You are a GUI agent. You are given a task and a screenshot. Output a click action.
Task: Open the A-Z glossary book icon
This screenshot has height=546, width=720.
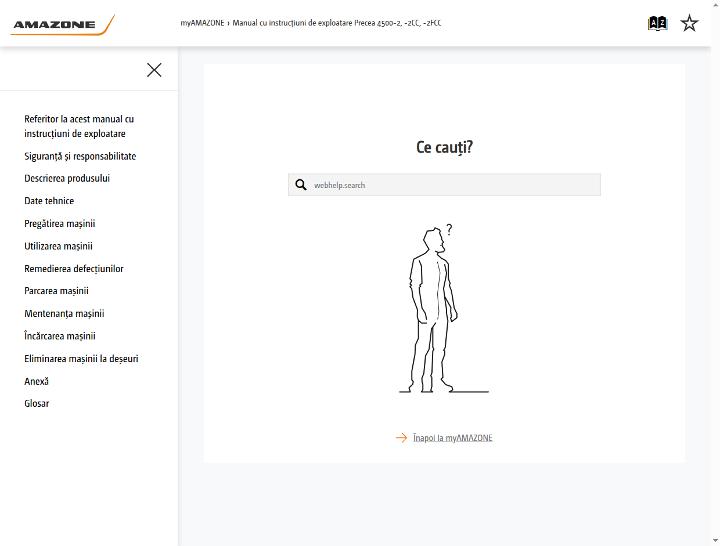click(658, 23)
